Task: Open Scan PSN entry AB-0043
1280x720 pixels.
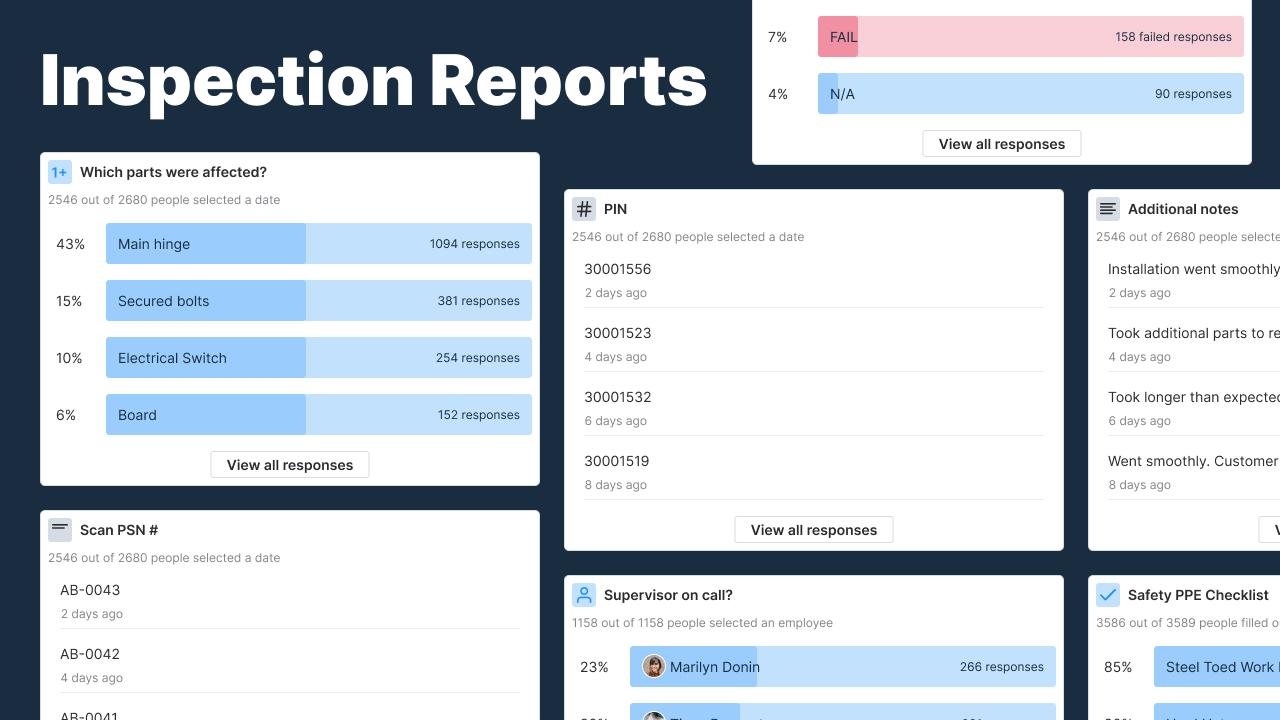Action: [90, 590]
